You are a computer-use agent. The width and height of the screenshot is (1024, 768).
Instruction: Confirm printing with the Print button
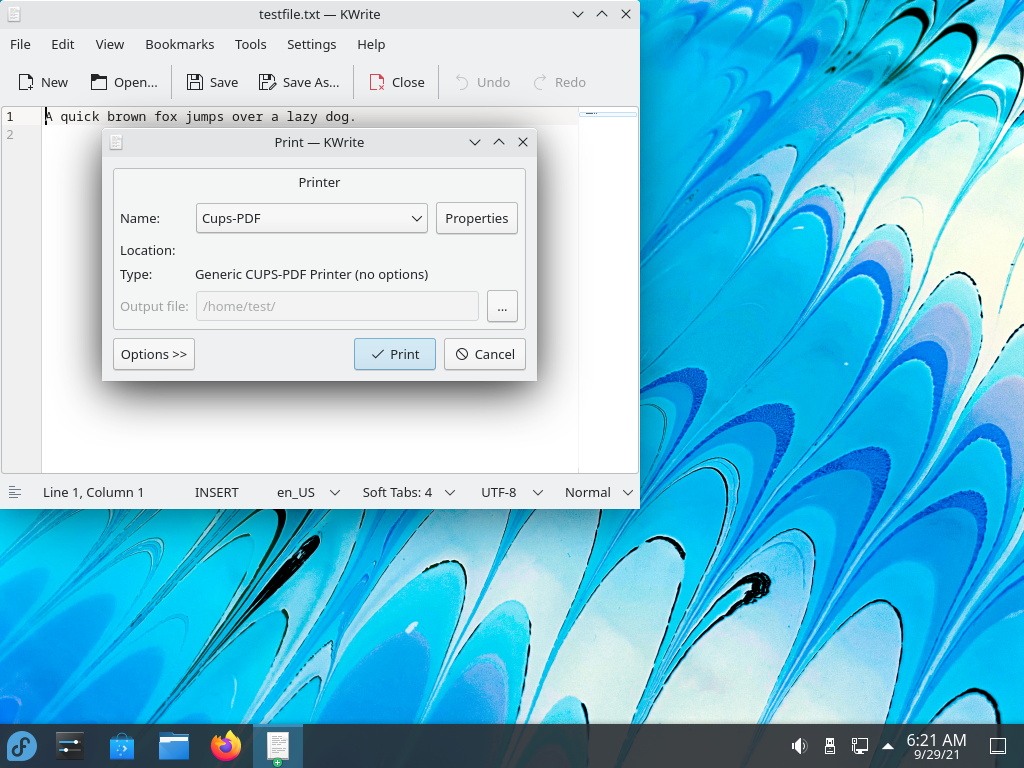tap(395, 354)
